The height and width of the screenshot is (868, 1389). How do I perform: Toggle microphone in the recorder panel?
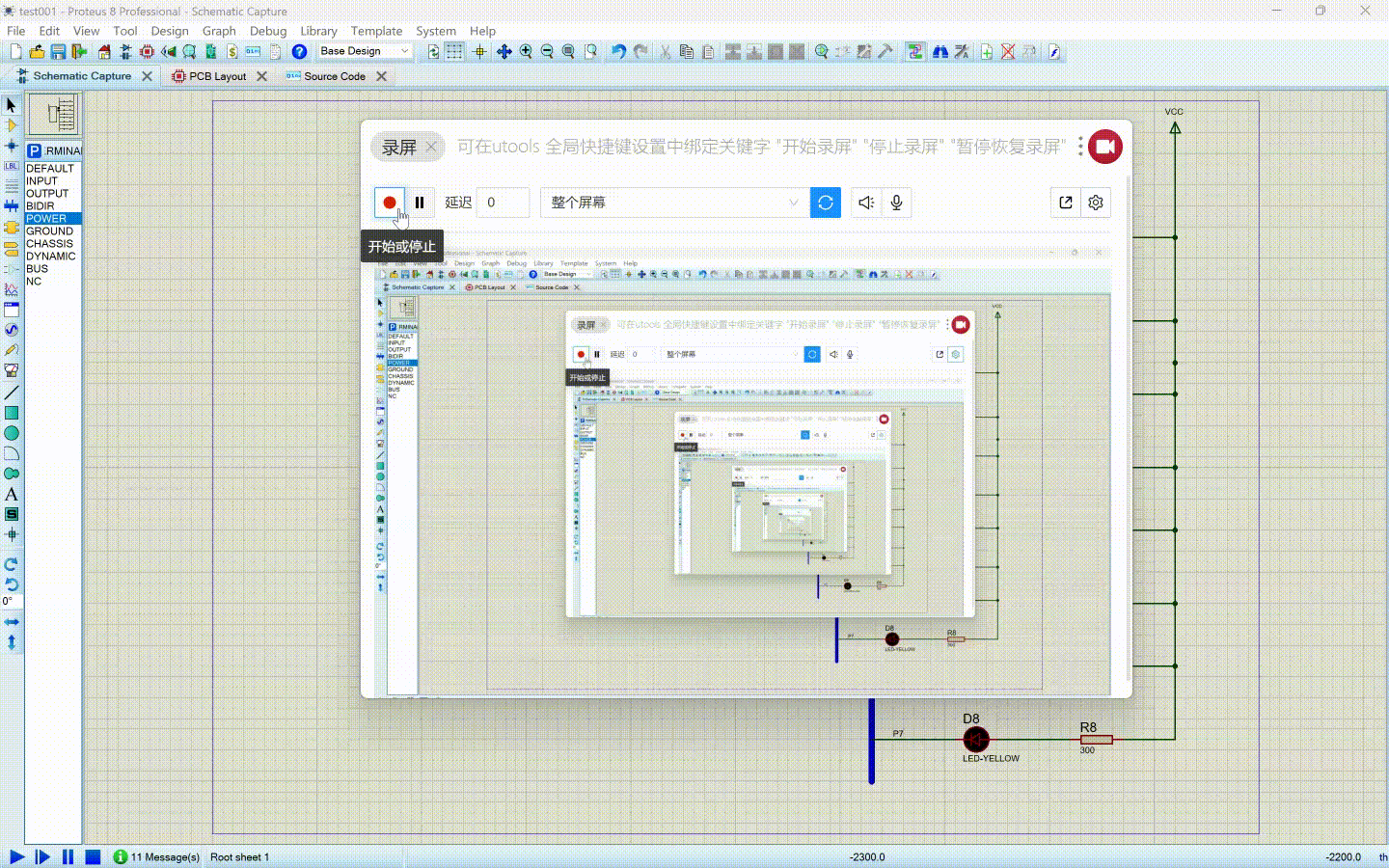[x=896, y=203]
